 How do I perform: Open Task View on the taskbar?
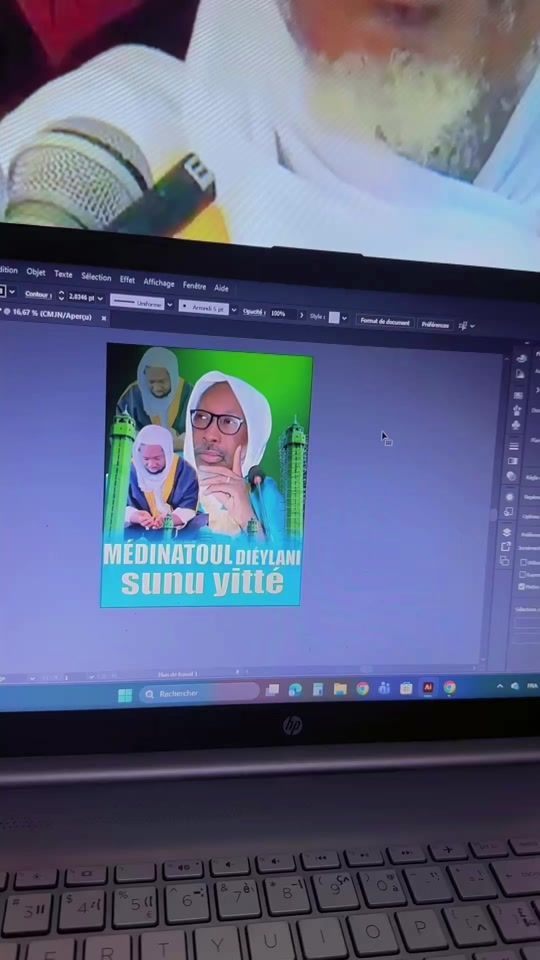(x=272, y=690)
